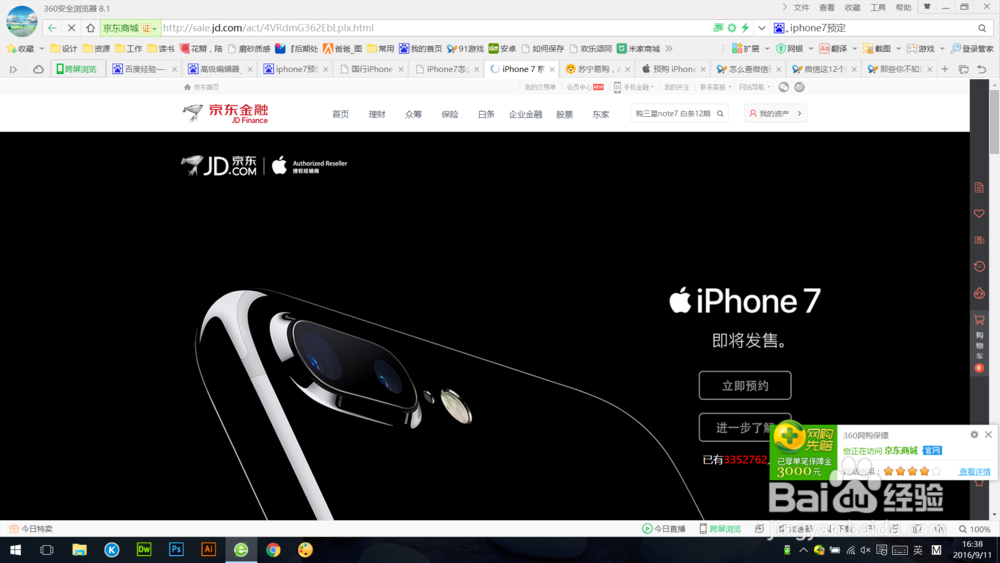Open the browser home page icon
This screenshot has height=563, width=1000.
[x=91, y=28]
